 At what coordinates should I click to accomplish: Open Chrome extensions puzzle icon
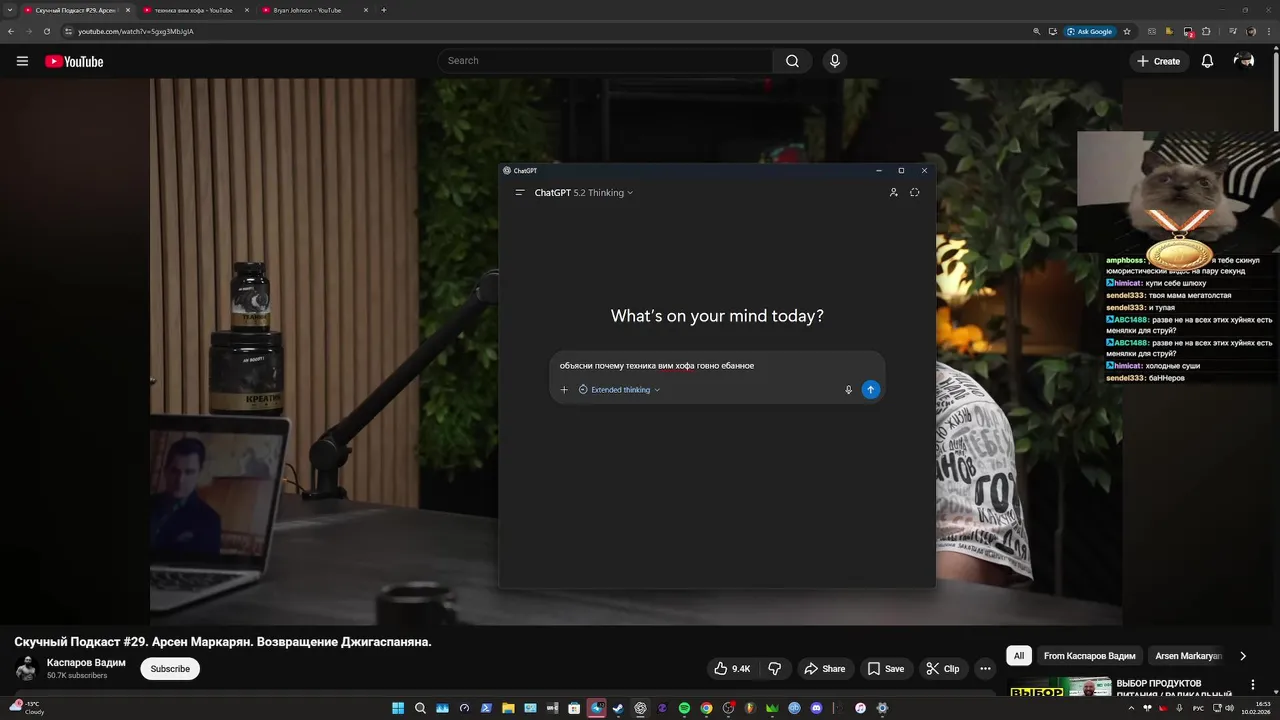[x=1206, y=31]
